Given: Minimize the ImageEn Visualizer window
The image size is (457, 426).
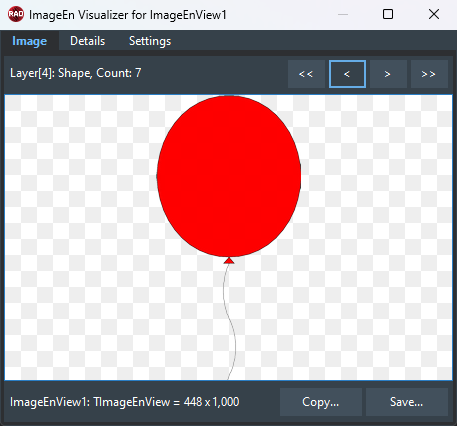Looking at the screenshot, I should click(343, 14).
